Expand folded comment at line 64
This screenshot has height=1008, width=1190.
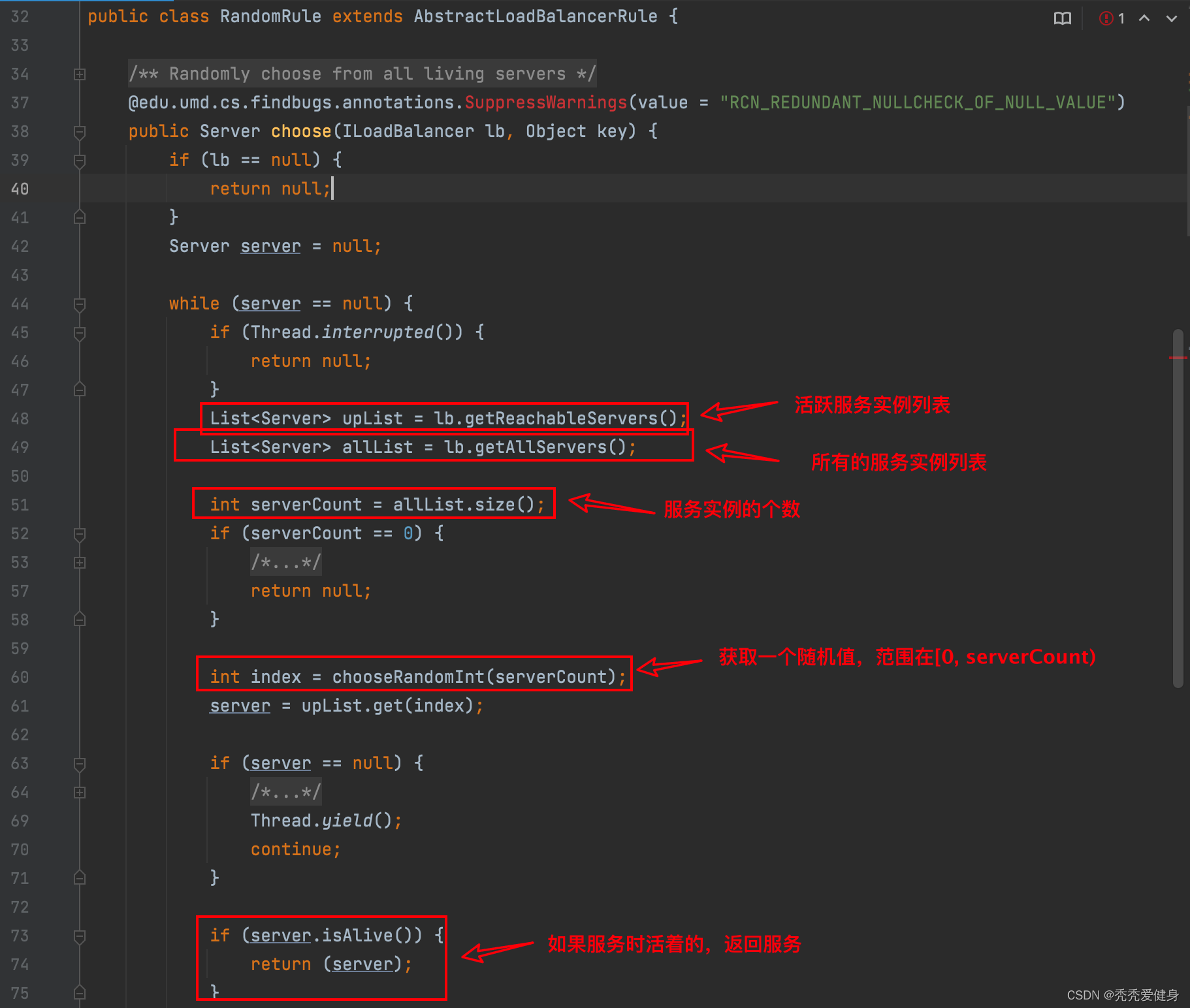coord(80,793)
